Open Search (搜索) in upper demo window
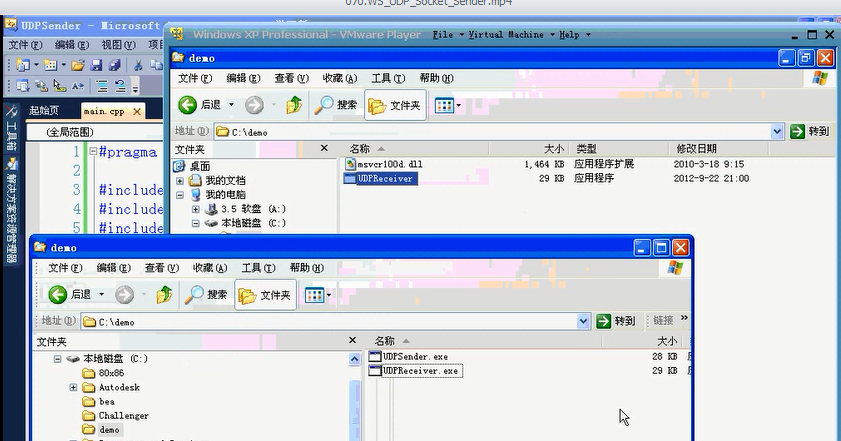841x441 pixels. point(336,105)
